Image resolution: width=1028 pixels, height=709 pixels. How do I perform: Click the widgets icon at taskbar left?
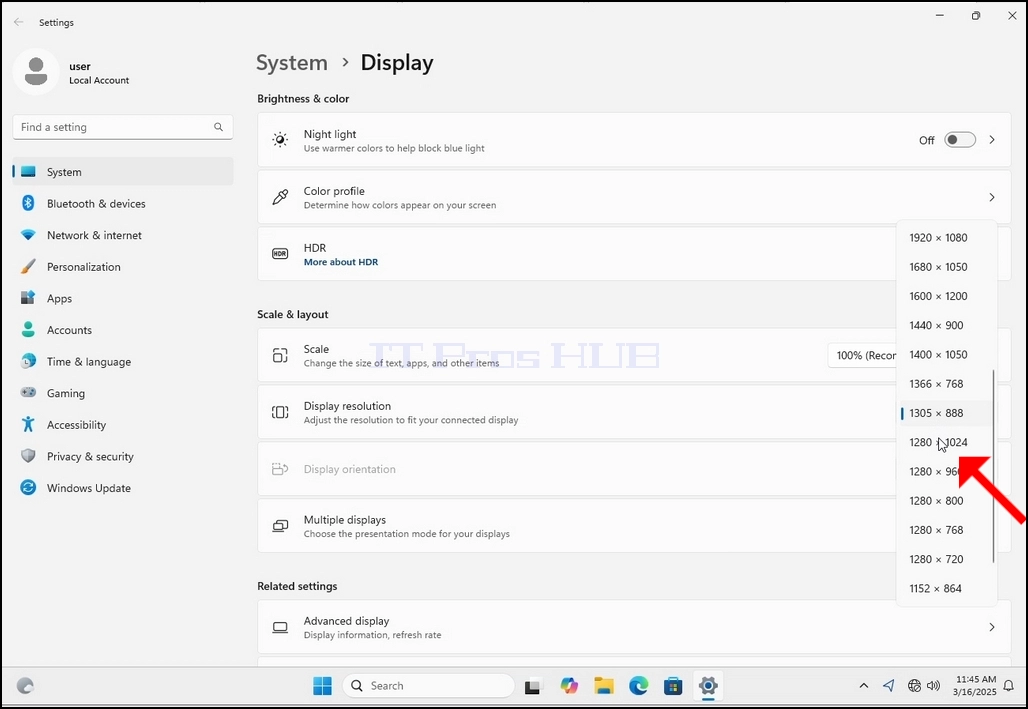coord(25,686)
